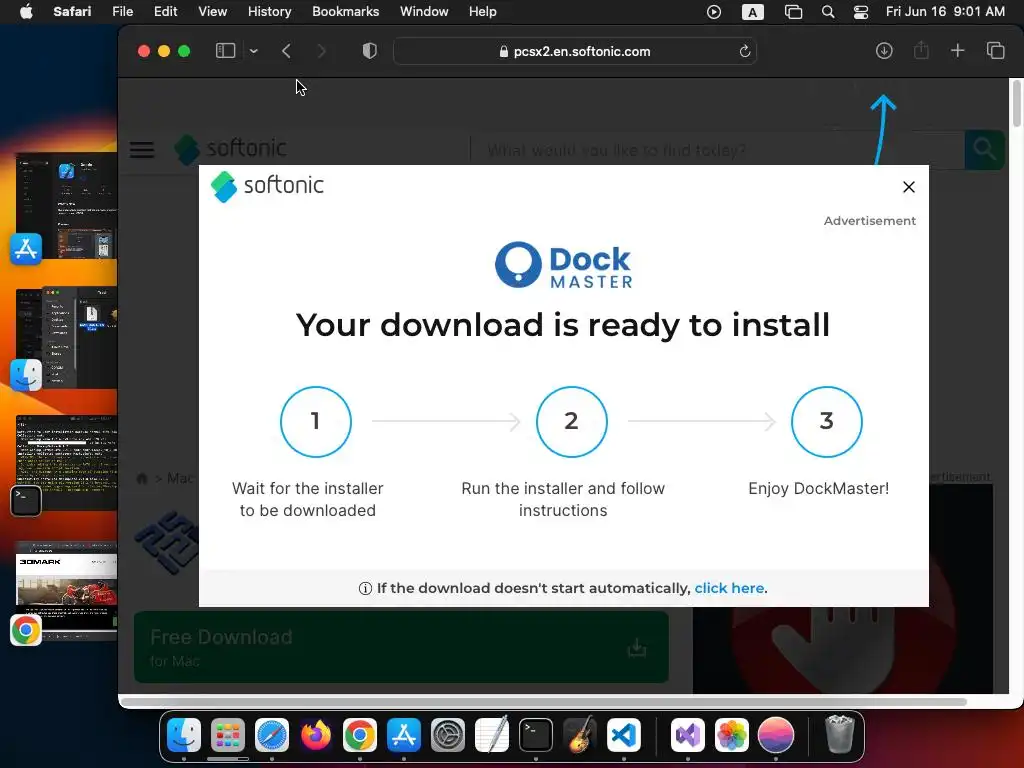This screenshot has width=1024, height=768.
Task: Click the date and time in menu bar
Action: 945,12
